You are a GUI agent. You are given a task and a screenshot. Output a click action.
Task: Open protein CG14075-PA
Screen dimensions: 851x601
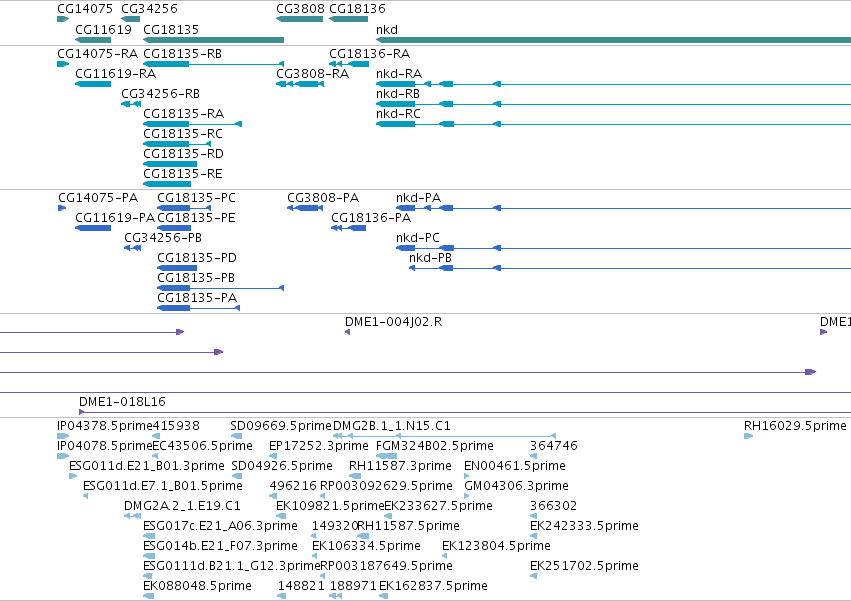tap(62, 208)
